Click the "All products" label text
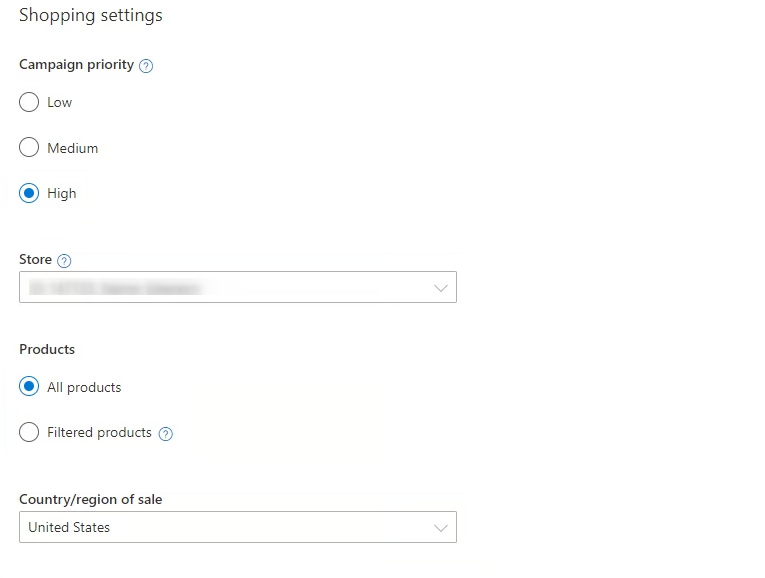Viewport: 765px width, 578px height. click(84, 387)
